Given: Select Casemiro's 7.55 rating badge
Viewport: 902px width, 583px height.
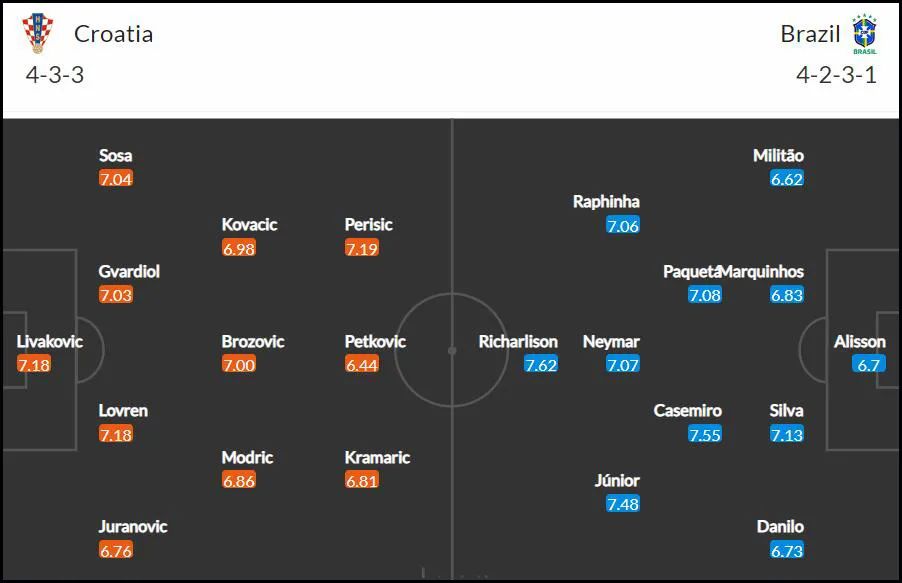Looking at the screenshot, I should (705, 435).
